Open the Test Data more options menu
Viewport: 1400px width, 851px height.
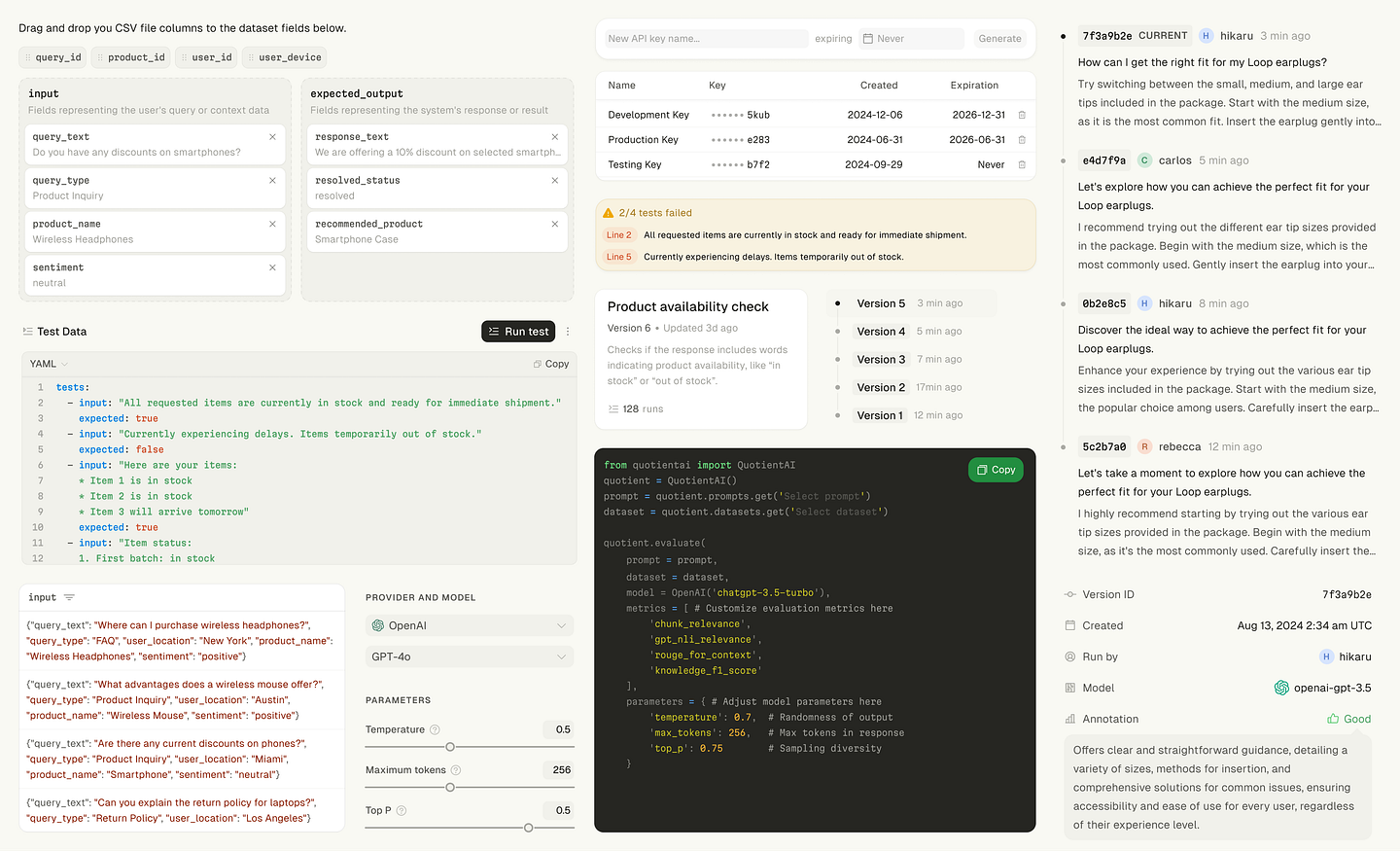point(569,332)
